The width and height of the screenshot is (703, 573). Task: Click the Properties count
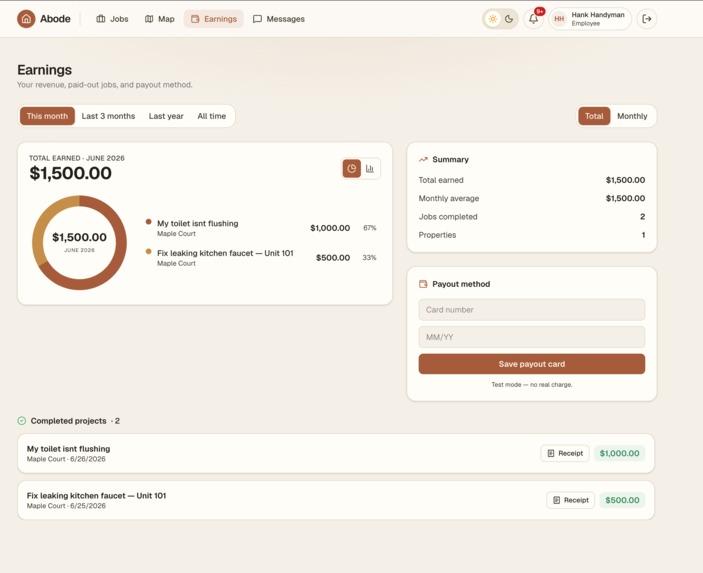click(x=643, y=235)
